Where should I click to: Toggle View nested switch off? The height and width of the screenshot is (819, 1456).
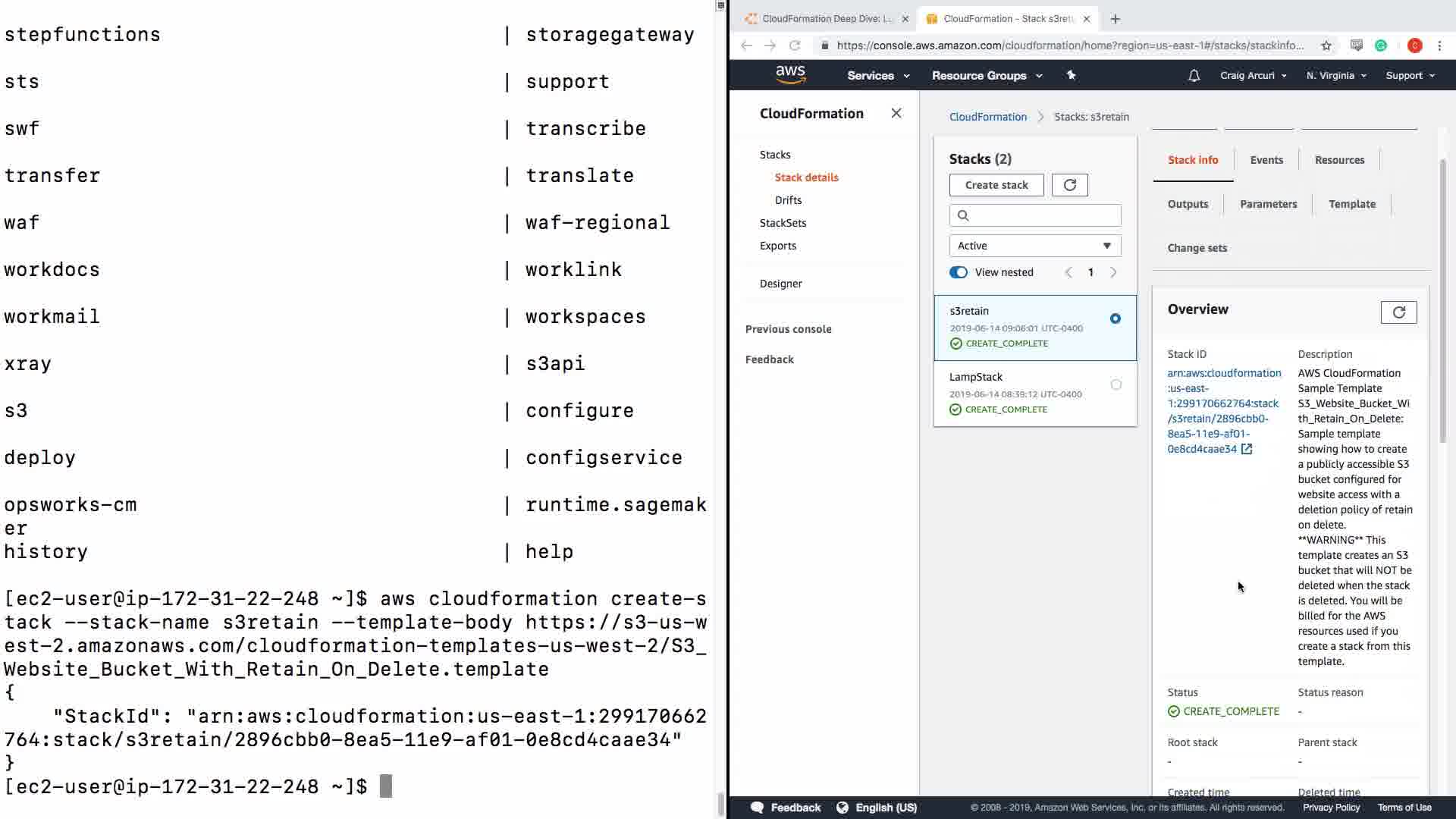pyautogui.click(x=959, y=272)
